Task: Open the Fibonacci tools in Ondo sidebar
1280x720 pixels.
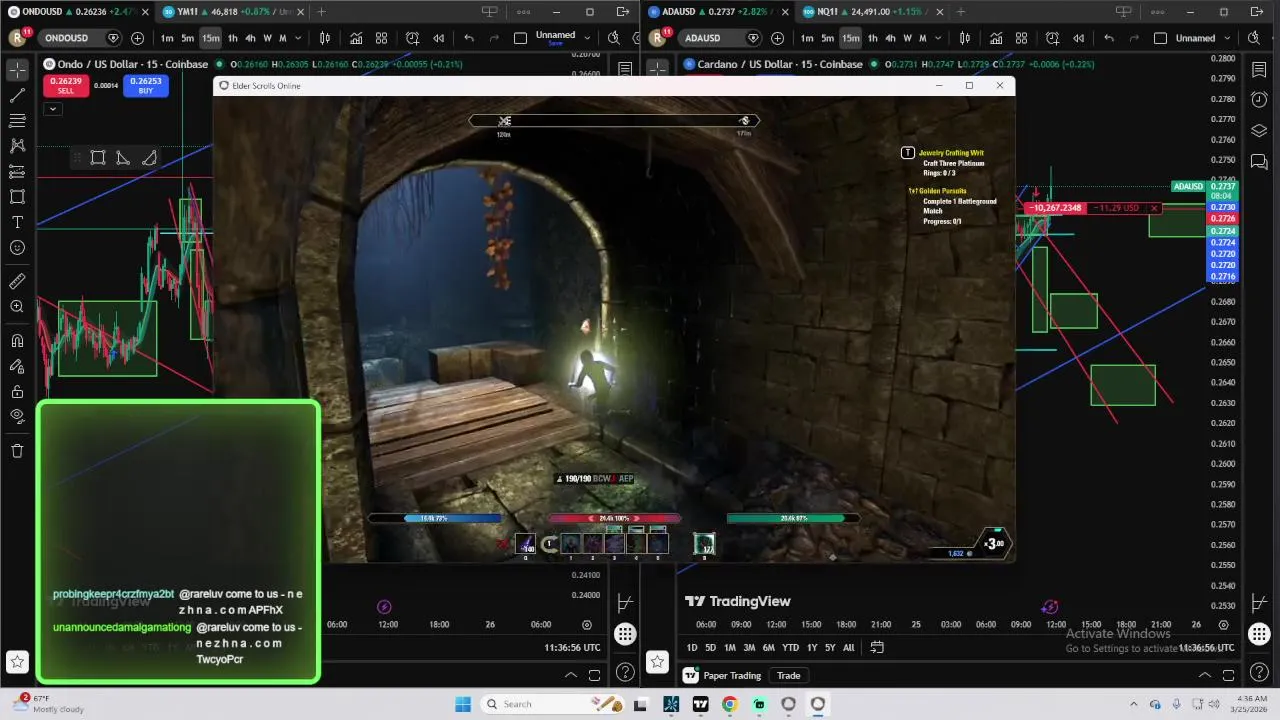Action: point(17,121)
